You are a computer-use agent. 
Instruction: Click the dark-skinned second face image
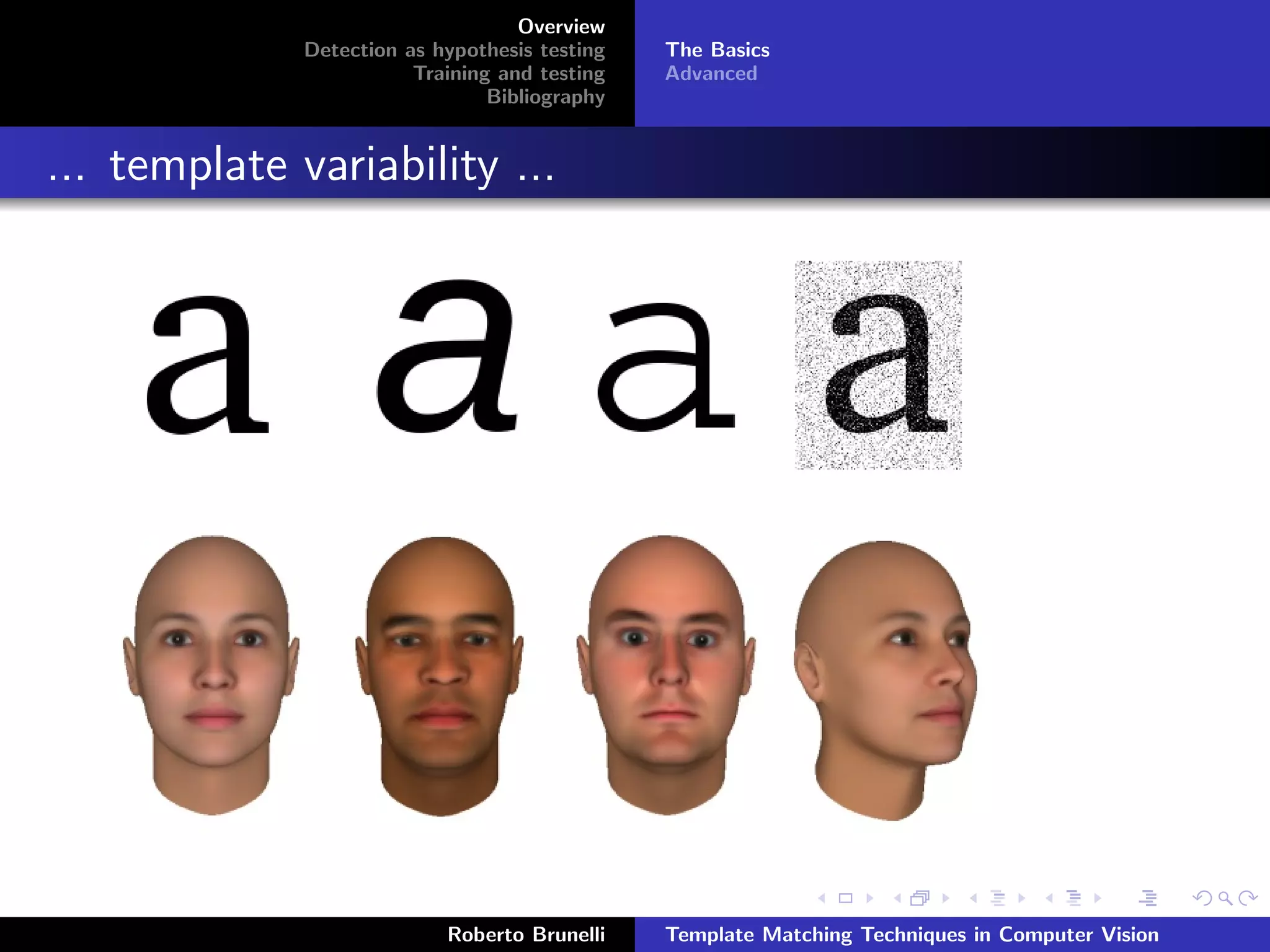[440, 676]
